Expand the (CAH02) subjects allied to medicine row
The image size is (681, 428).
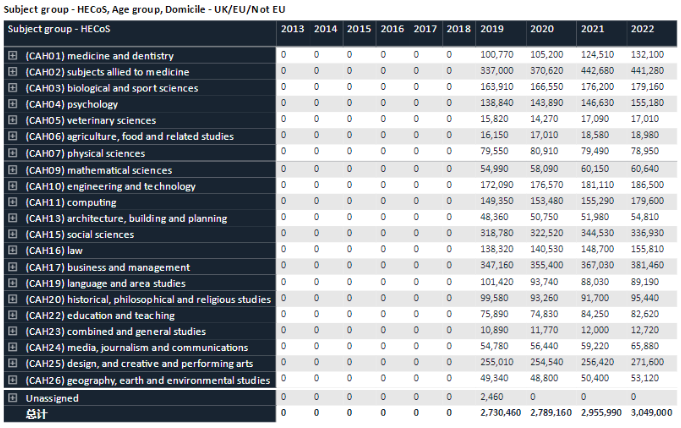(13, 72)
